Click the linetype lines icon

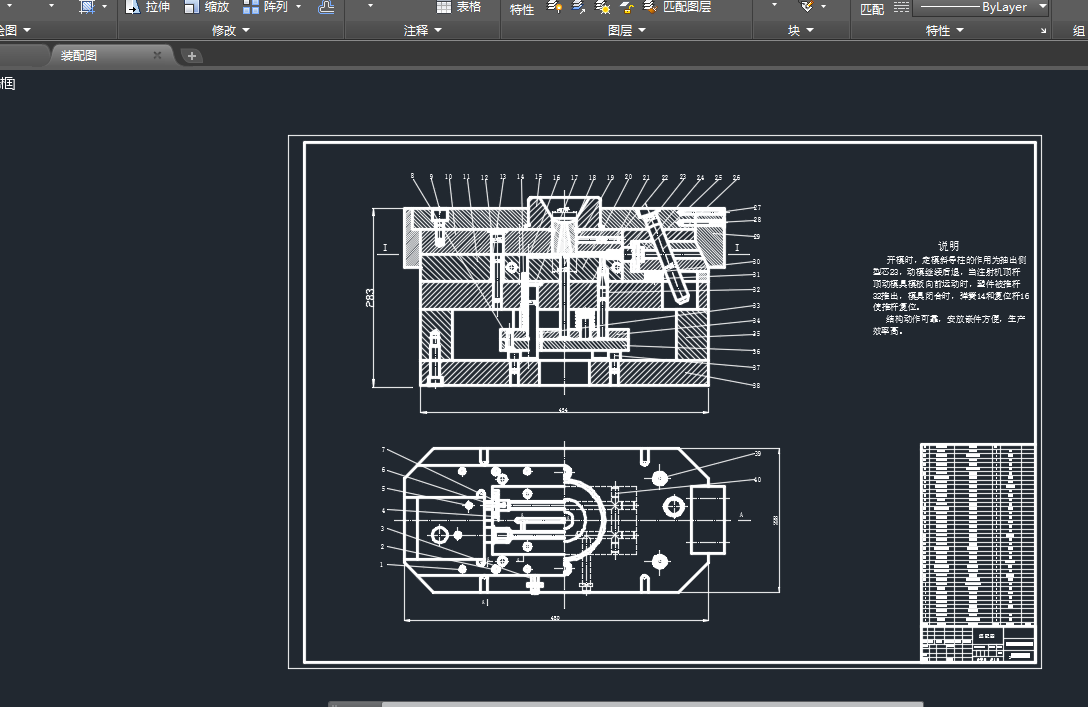tap(901, 8)
